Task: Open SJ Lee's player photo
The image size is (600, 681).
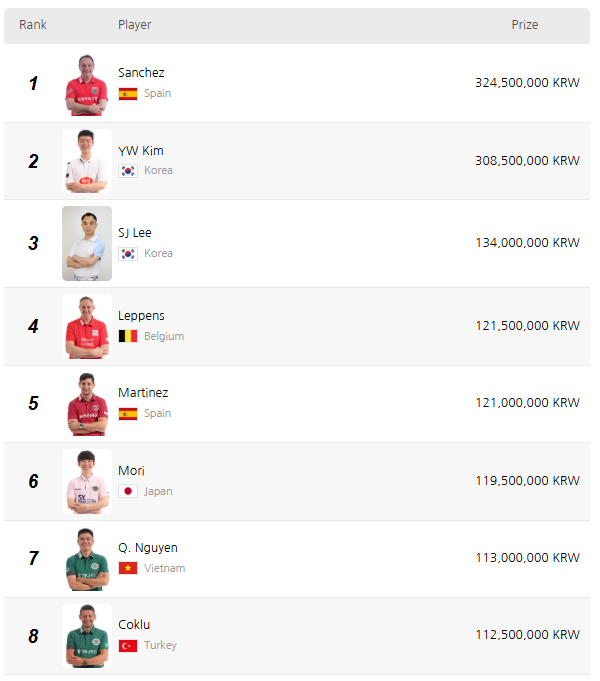Action: coord(87,243)
